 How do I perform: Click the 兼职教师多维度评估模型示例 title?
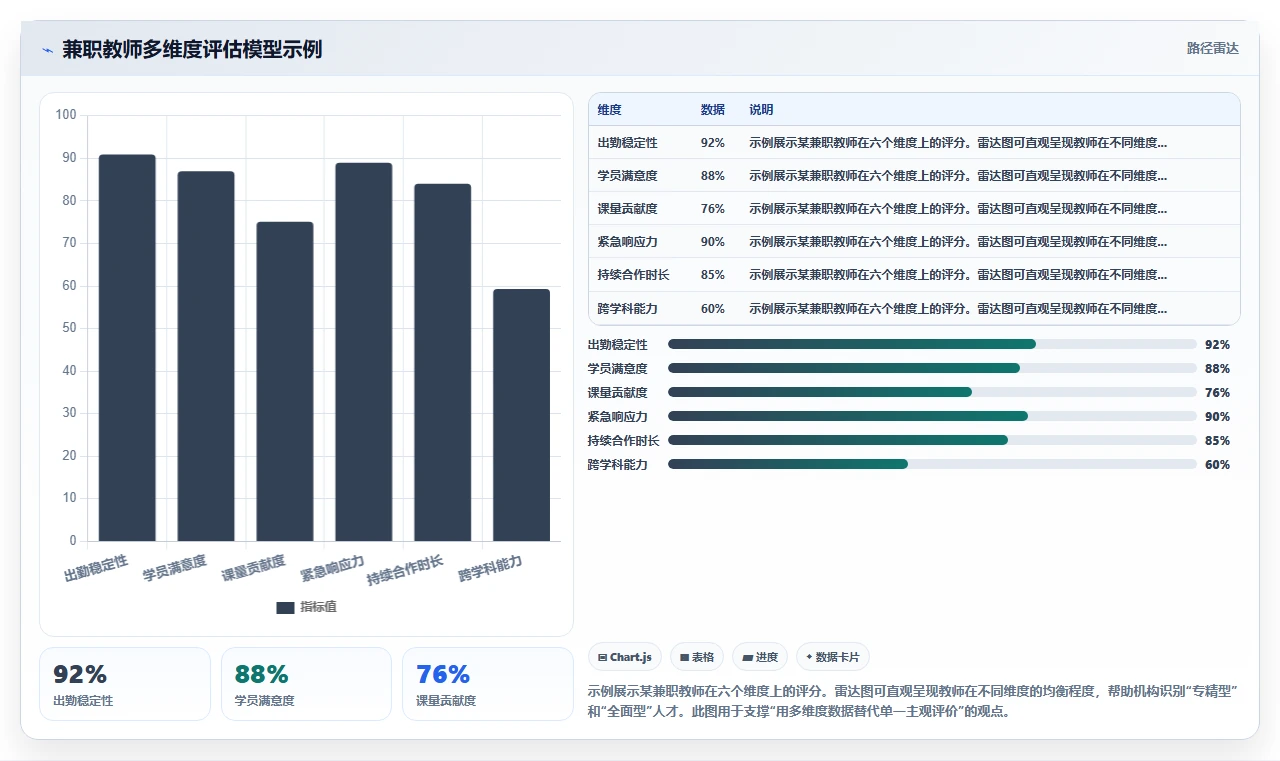(x=192, y=49)
